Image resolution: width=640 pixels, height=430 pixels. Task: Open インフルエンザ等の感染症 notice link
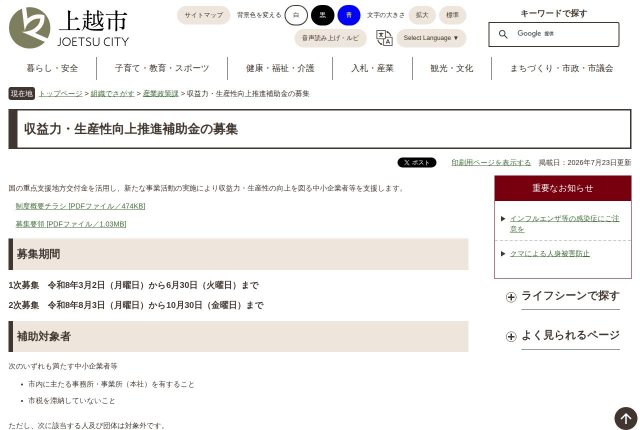564,224
